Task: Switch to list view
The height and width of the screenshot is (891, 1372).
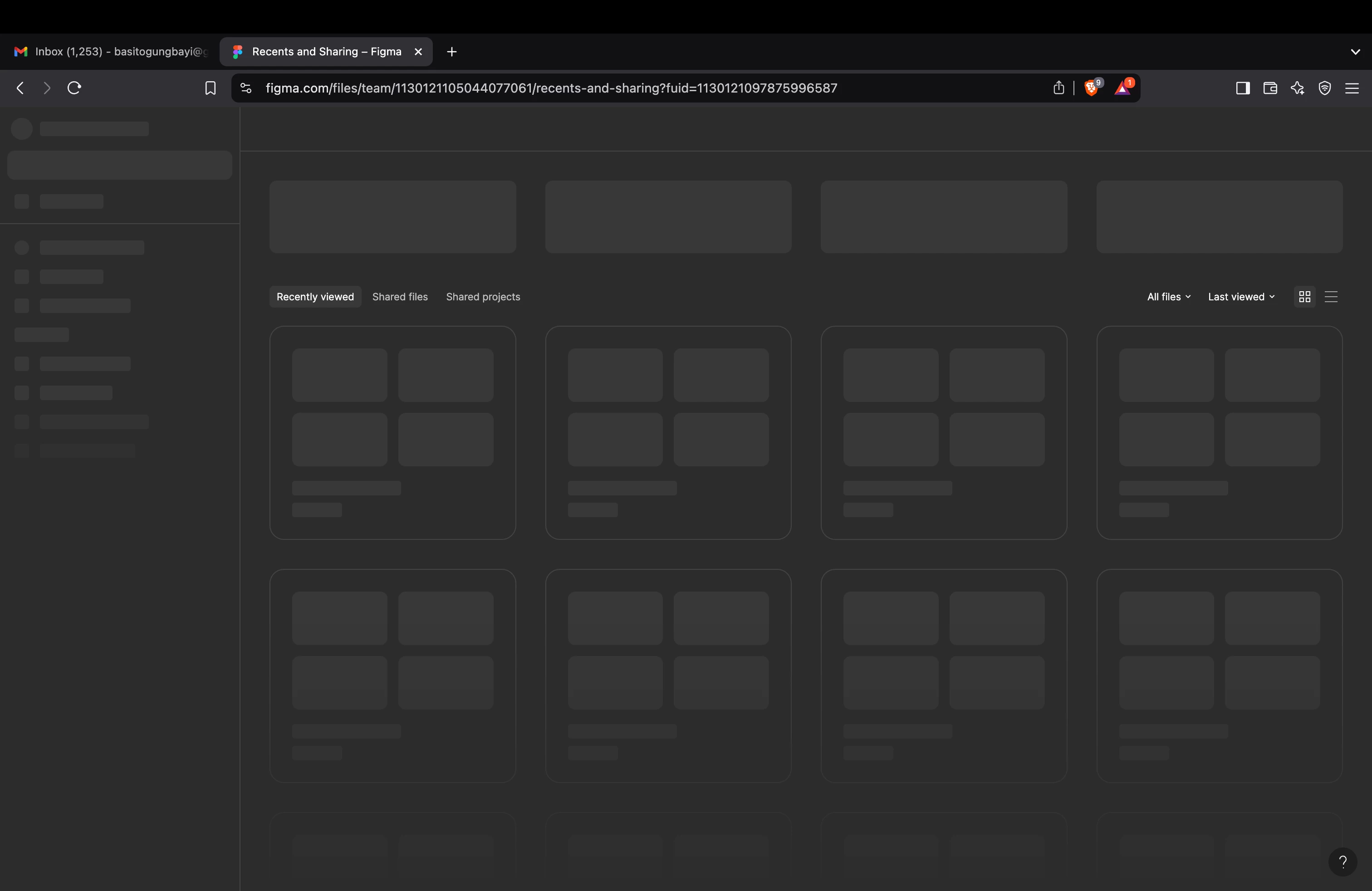Action: (x=1331, y=297)
